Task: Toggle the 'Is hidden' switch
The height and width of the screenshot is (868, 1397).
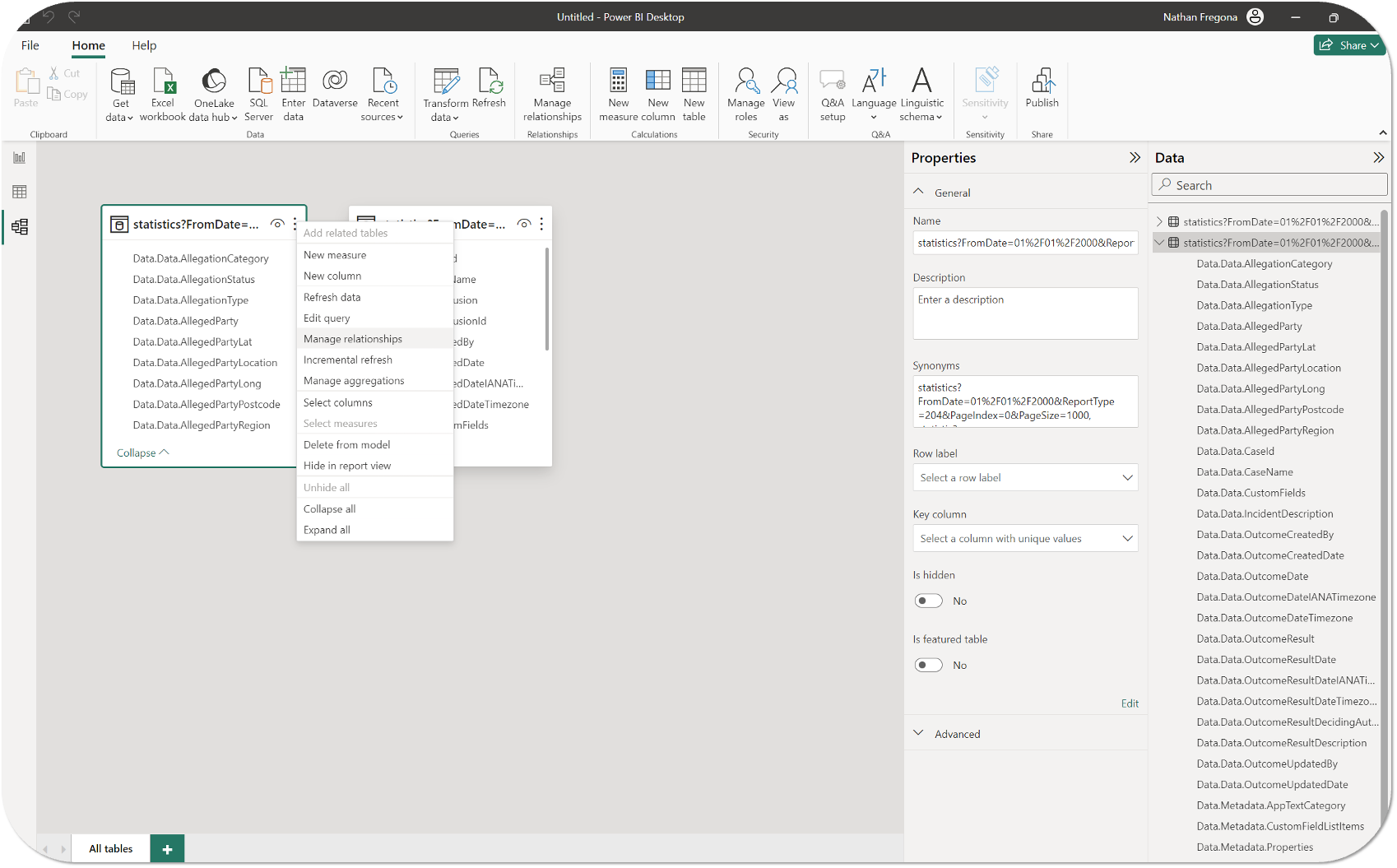Action: coord(929,601)
